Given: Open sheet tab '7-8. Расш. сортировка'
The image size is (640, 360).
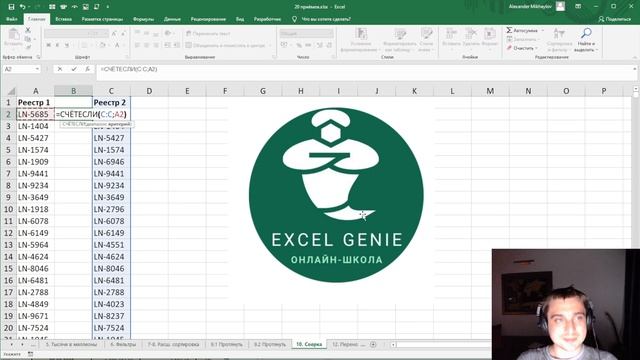Looking at the screenshot, I should [173, 344].
